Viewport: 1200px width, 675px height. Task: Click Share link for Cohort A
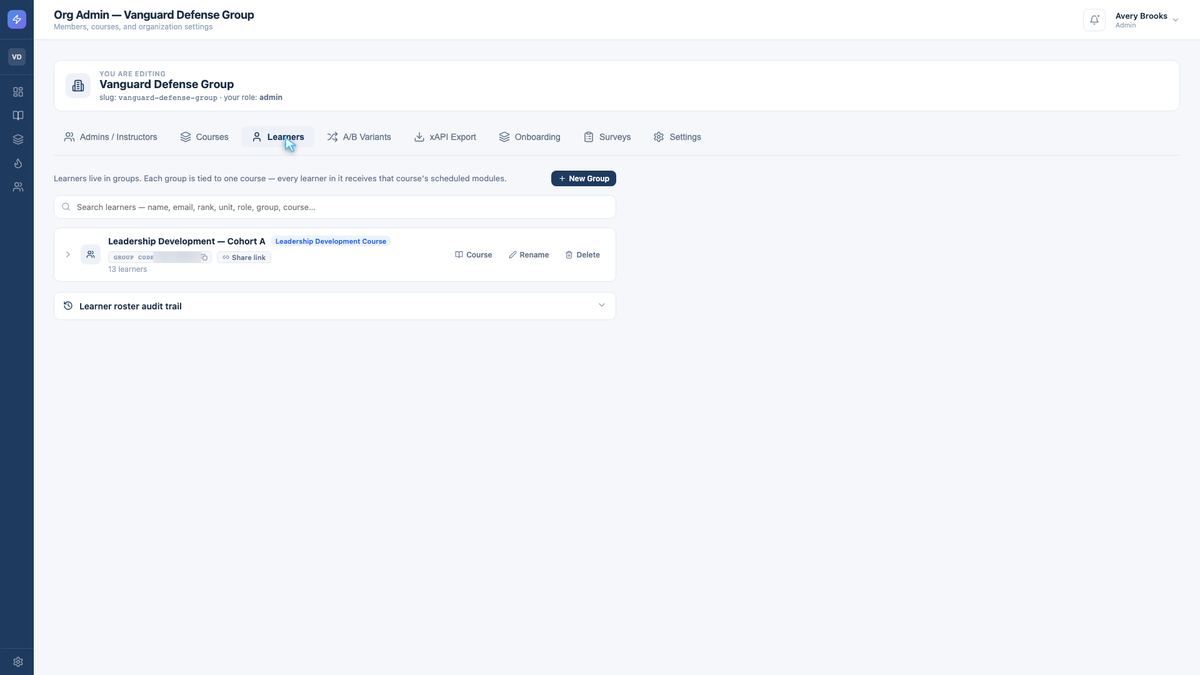[x=244, y=258]
